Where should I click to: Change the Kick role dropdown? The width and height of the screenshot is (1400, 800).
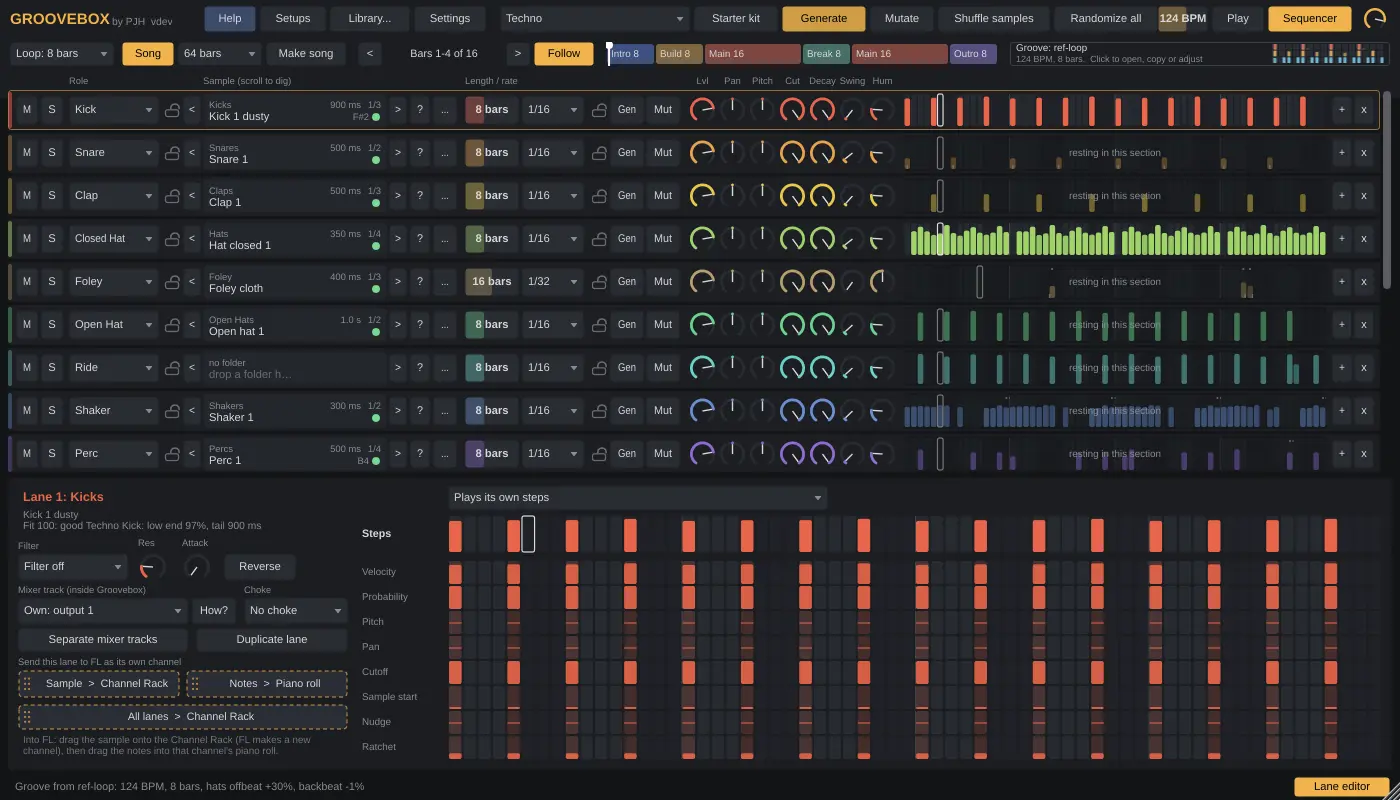(x=113, y=110)
